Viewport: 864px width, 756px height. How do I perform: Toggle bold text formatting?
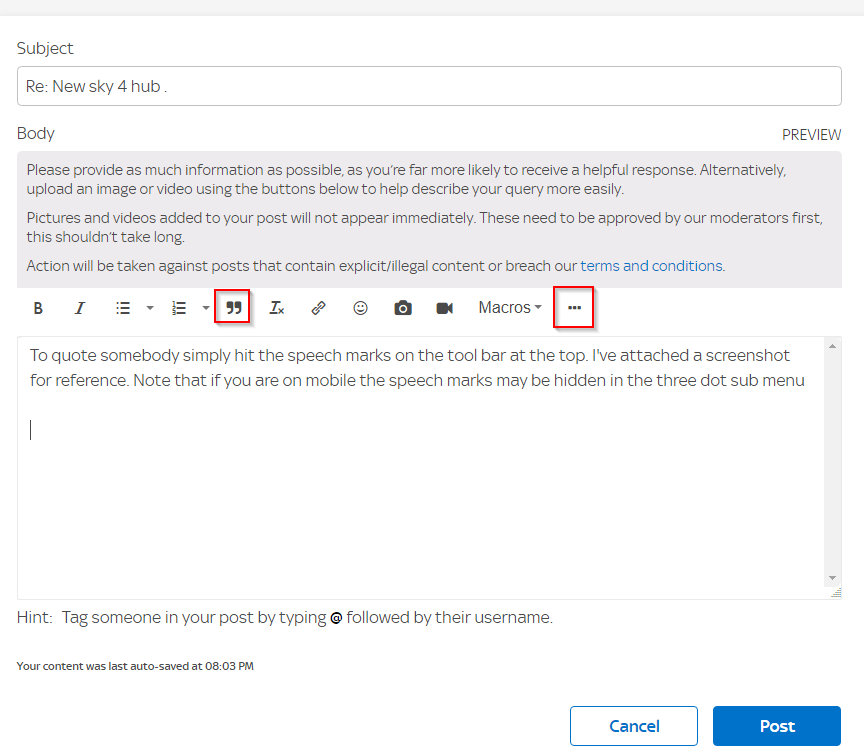(x=38, y=308)
